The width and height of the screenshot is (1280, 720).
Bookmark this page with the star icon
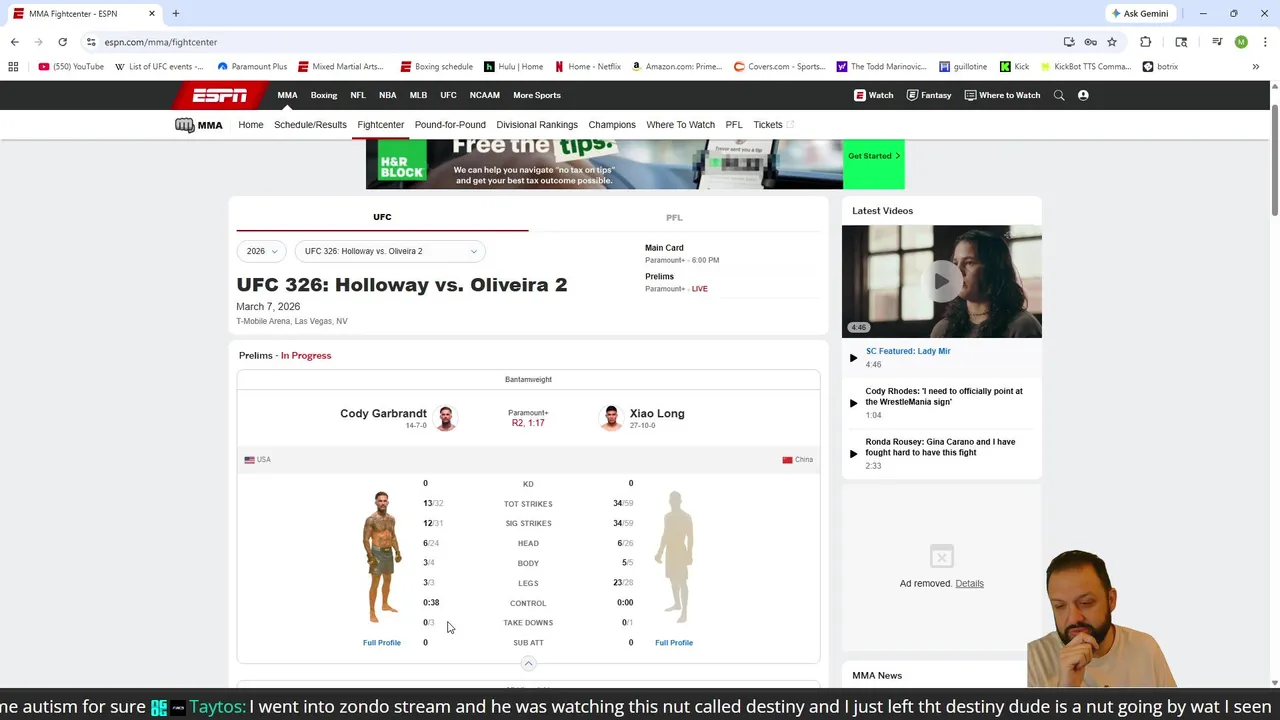(1111, 42)
